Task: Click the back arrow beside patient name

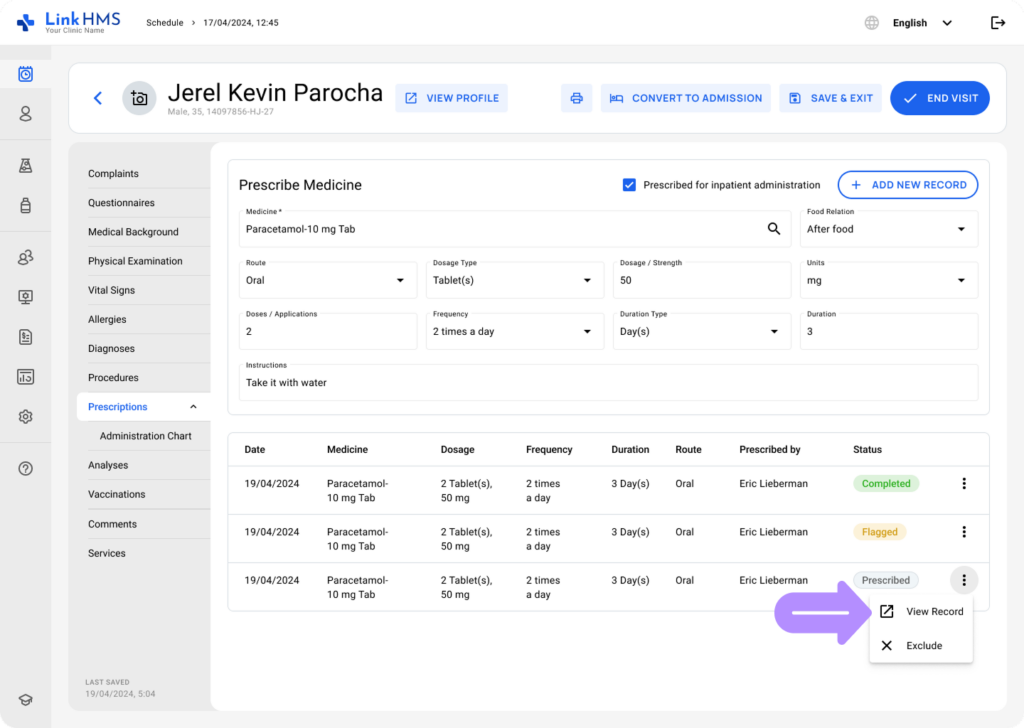Action: pos(97,98)
